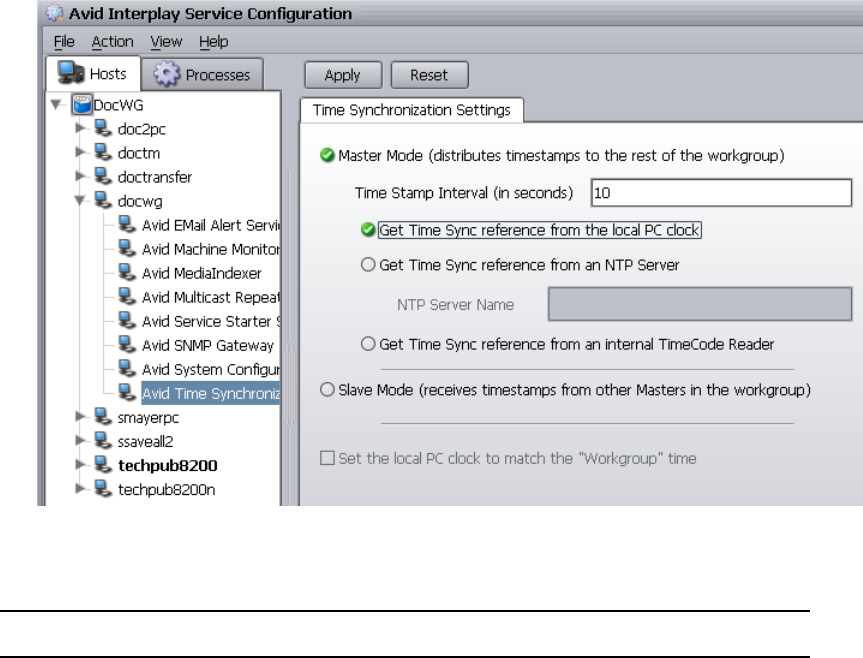Image resolution: width=863 pixels, height=658 pixels.
Task: Click the techpub8200 host computer icon
Action: point(103,465)
